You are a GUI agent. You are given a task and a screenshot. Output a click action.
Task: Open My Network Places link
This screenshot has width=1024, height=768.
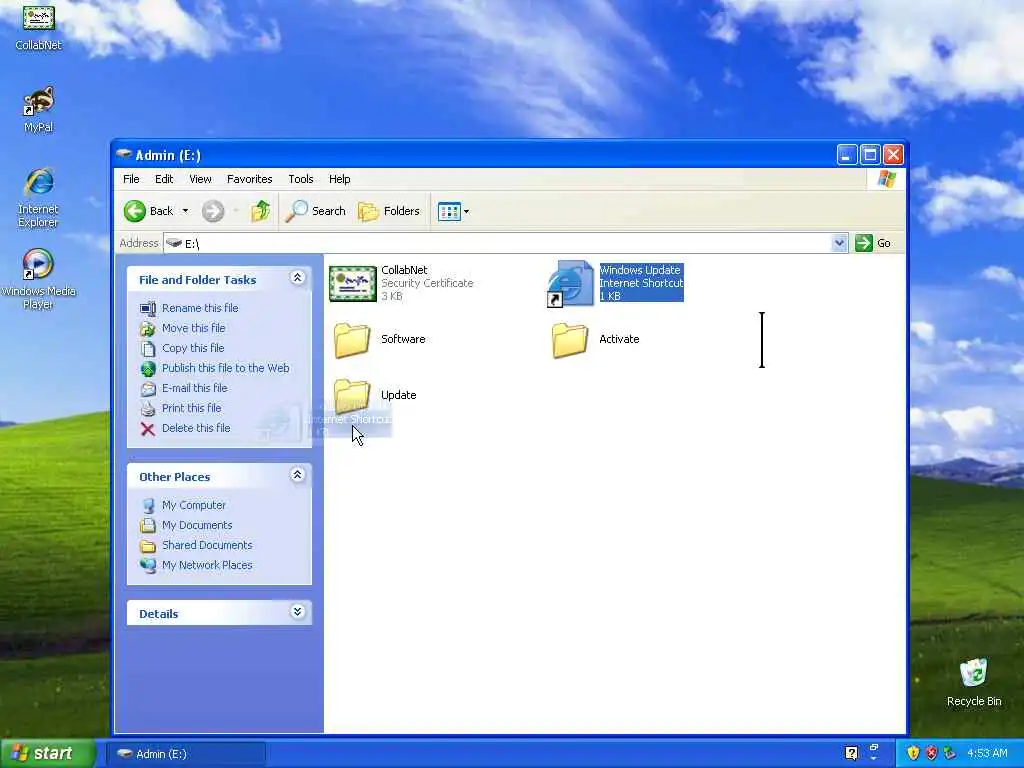coord(207,566)
